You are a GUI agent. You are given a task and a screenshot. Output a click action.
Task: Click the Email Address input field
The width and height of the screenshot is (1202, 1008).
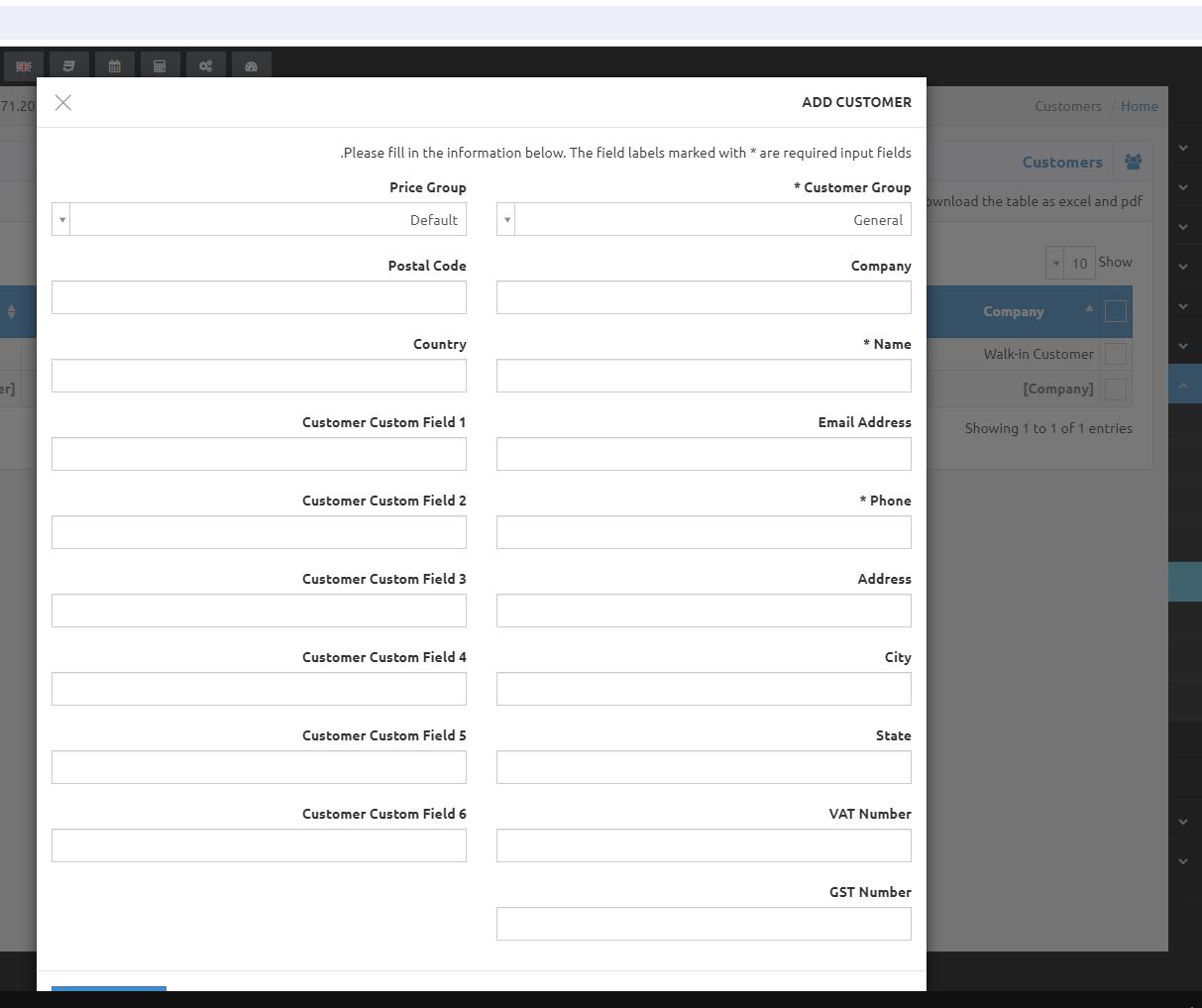704,454
